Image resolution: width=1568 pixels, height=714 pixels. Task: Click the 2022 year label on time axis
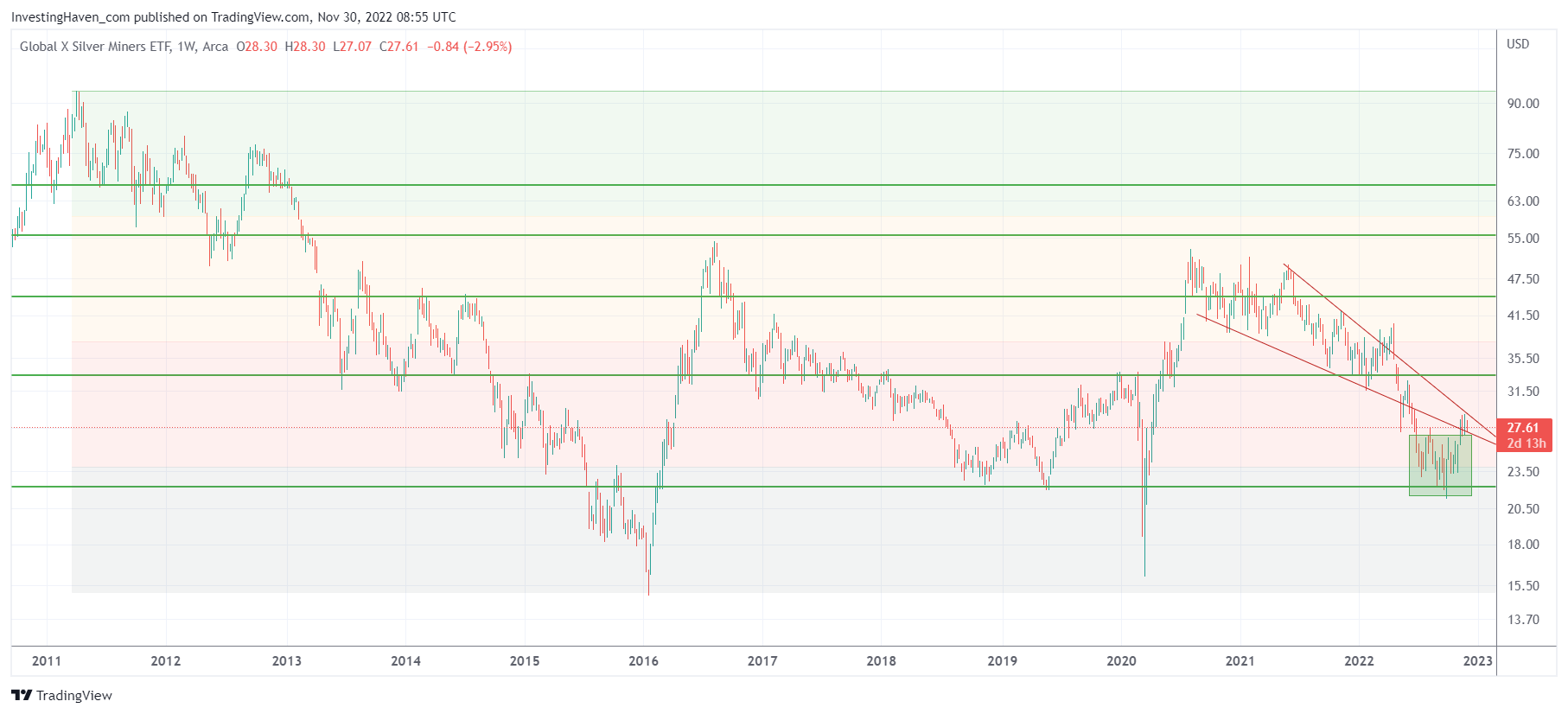click(1359, 661)
